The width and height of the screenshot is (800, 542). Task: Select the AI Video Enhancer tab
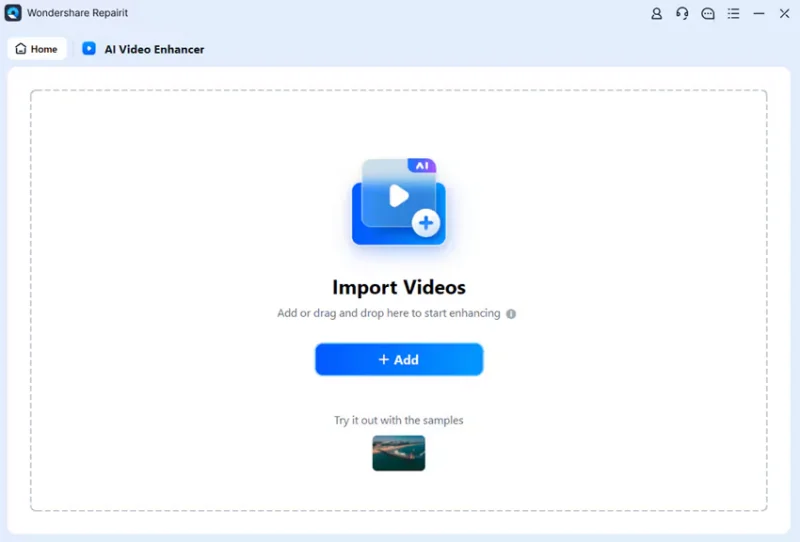click(153, 49)
